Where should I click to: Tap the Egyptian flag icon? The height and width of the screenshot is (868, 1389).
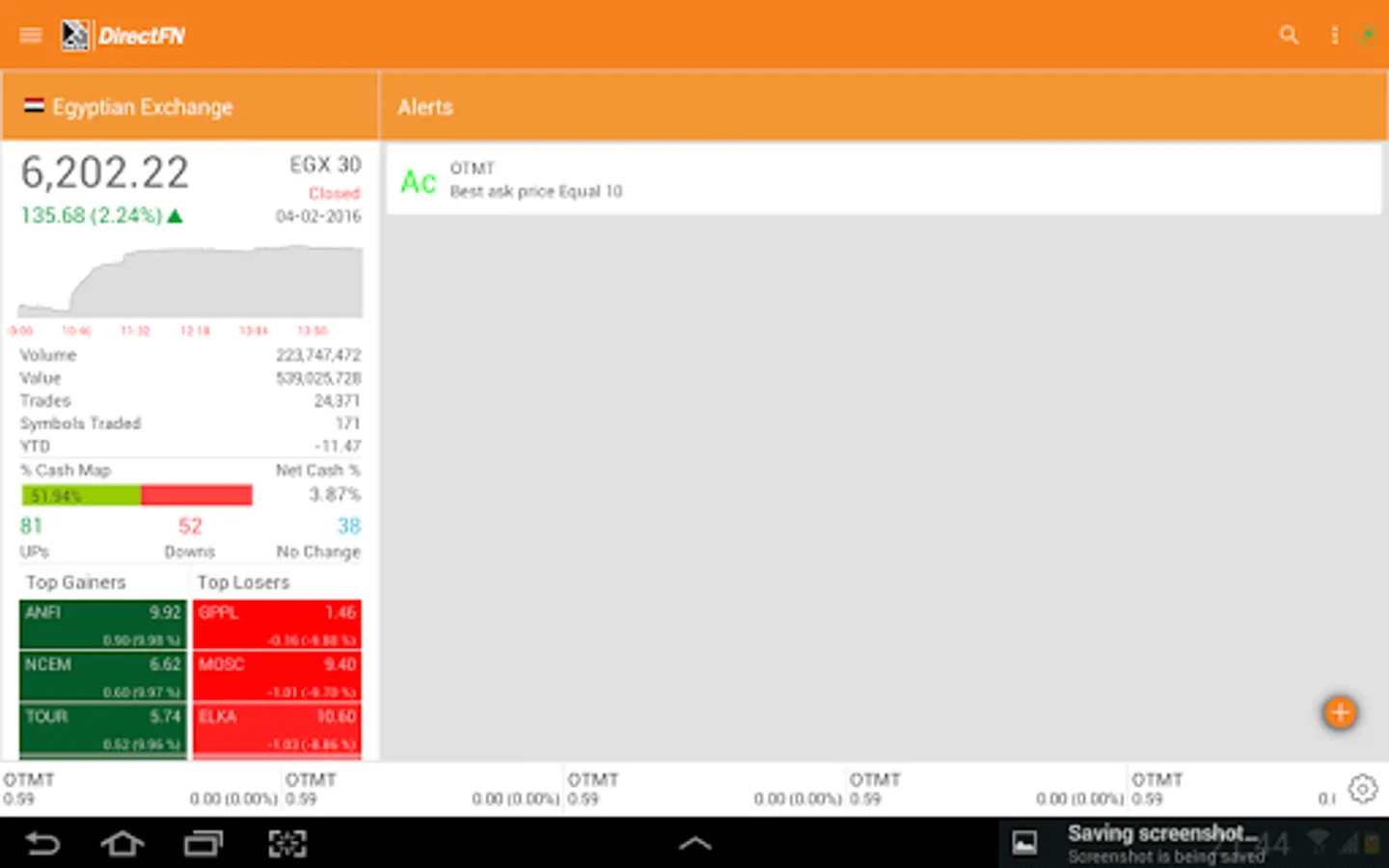(x=34, y=106)
